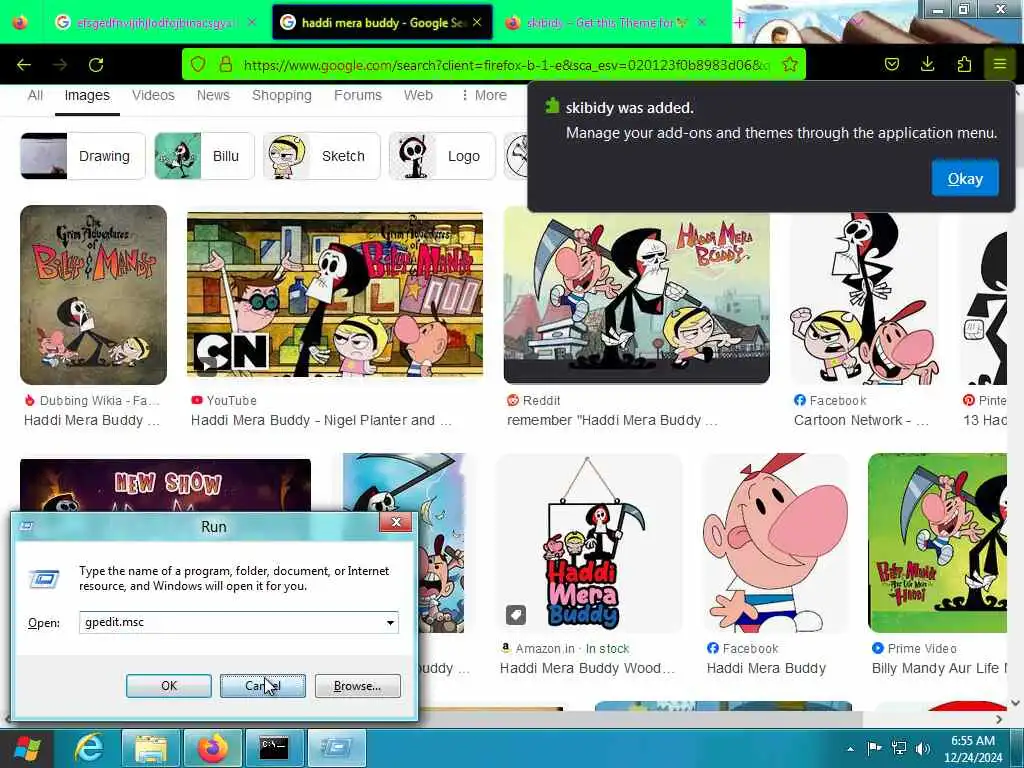Expand the More search options
The width and height of the screenshot is (1024, 768).
click(484, 95)
